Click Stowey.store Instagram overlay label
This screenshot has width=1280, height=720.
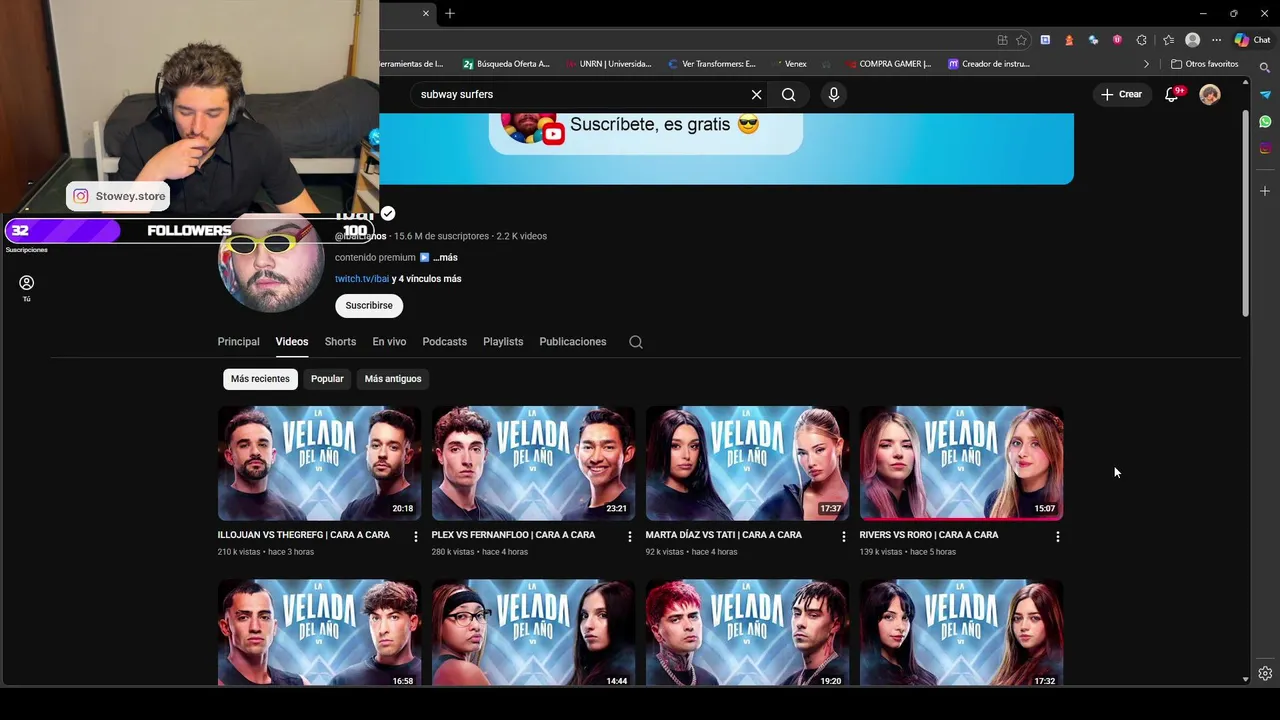pyautogui.click(x=118, y=196)
